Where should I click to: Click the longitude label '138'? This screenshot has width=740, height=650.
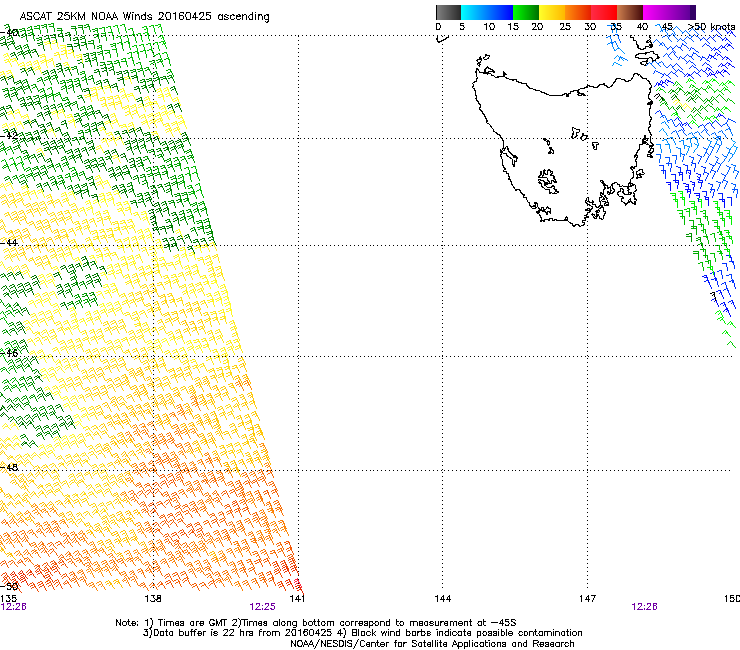pyautogui.click(x=153, y=599)
